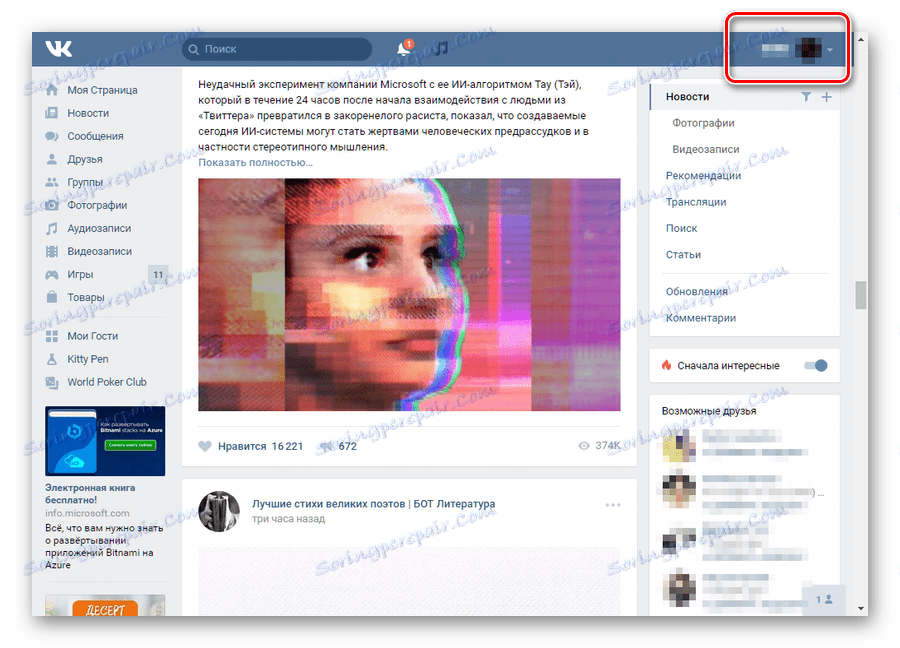
Task: Click the newspaper icon beside Новости
Action: click(52, 113)
